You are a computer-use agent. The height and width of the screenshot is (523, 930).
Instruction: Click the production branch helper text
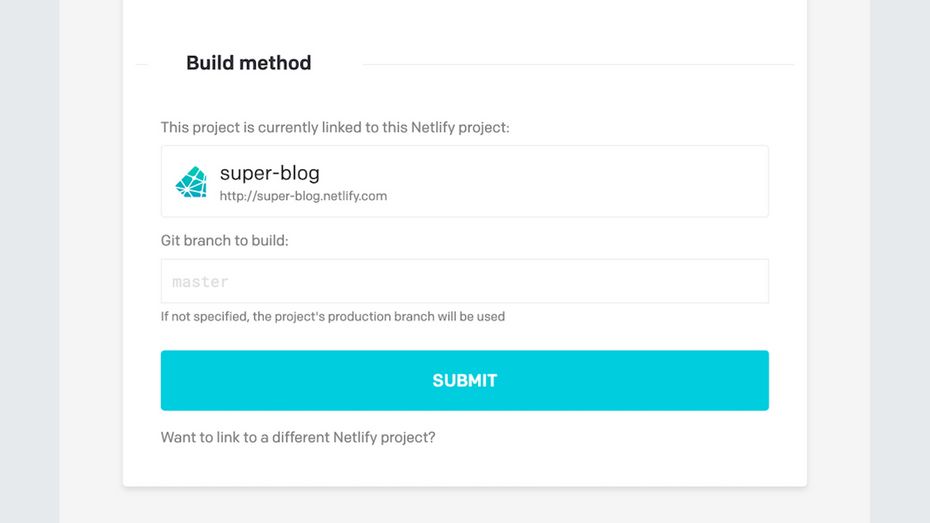pyautogui.click(x=332, y=316)
